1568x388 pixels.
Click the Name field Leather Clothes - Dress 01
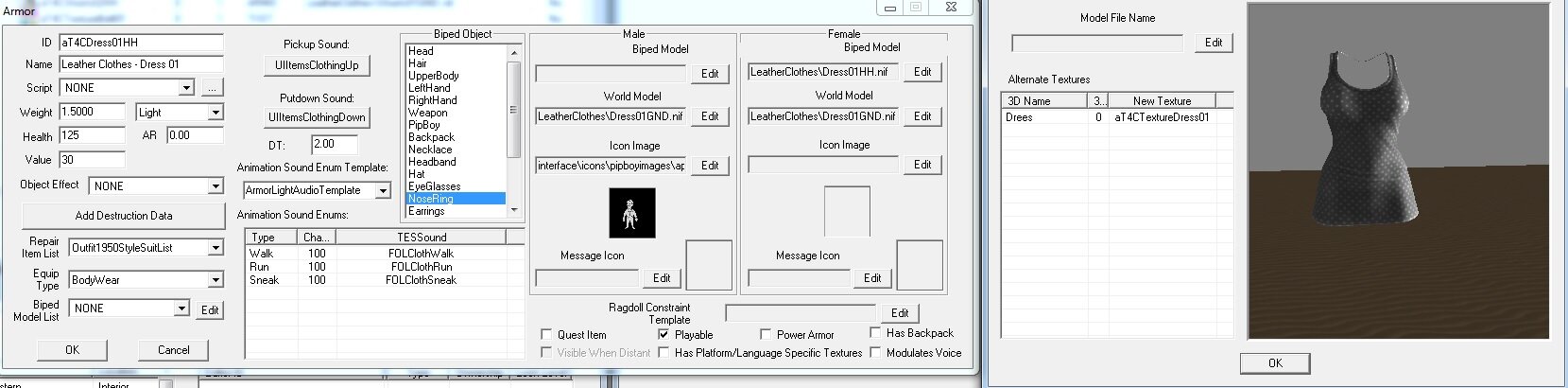(x=141, y=64)
